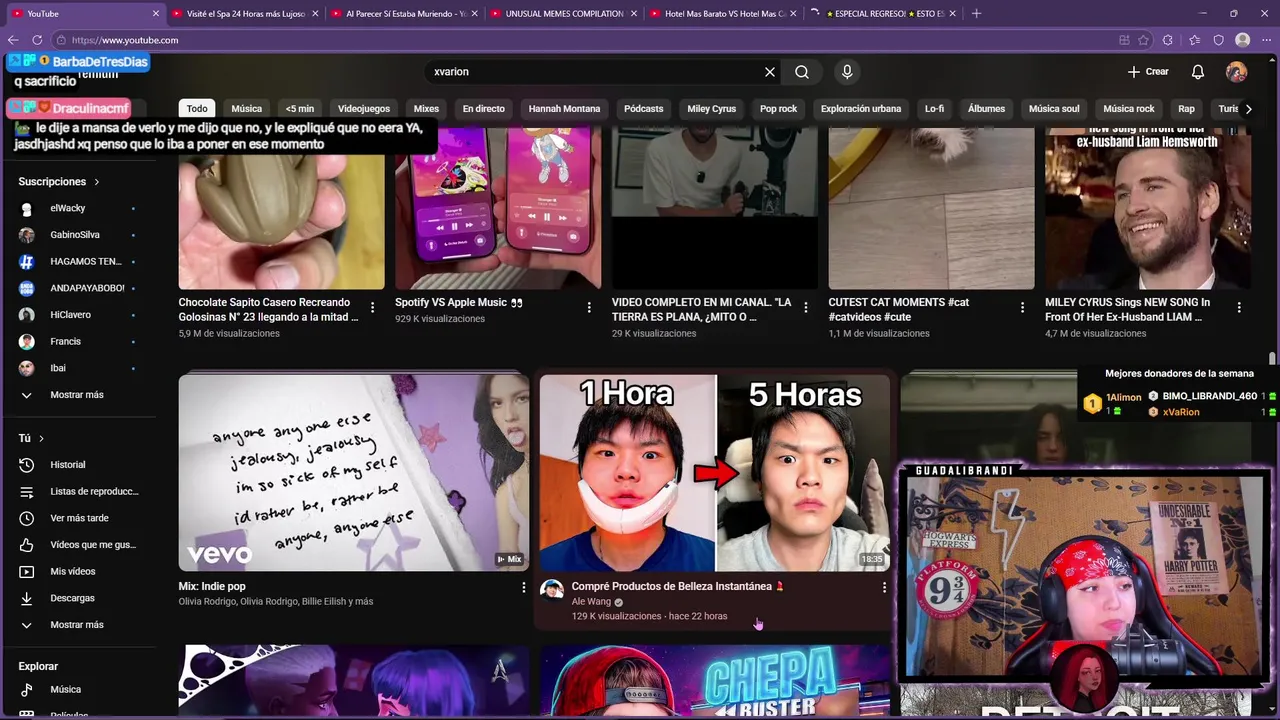Select the Exploración urbana chip

pyautogui.click(x=861, y=109)
